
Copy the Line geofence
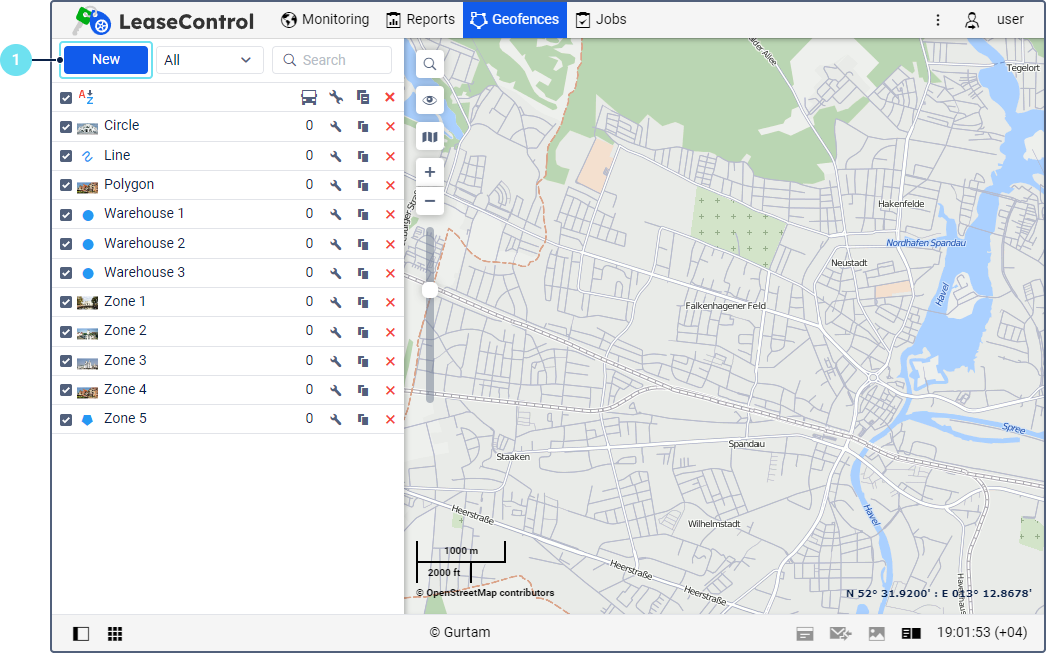click(x=363, y=156)
